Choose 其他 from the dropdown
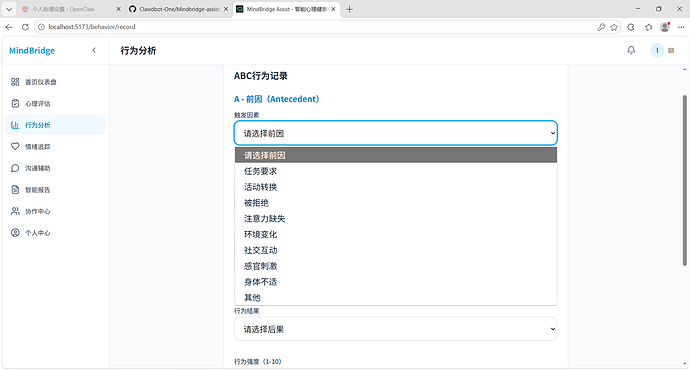Viewport: 690px width, 370px height. pos(396,298)
